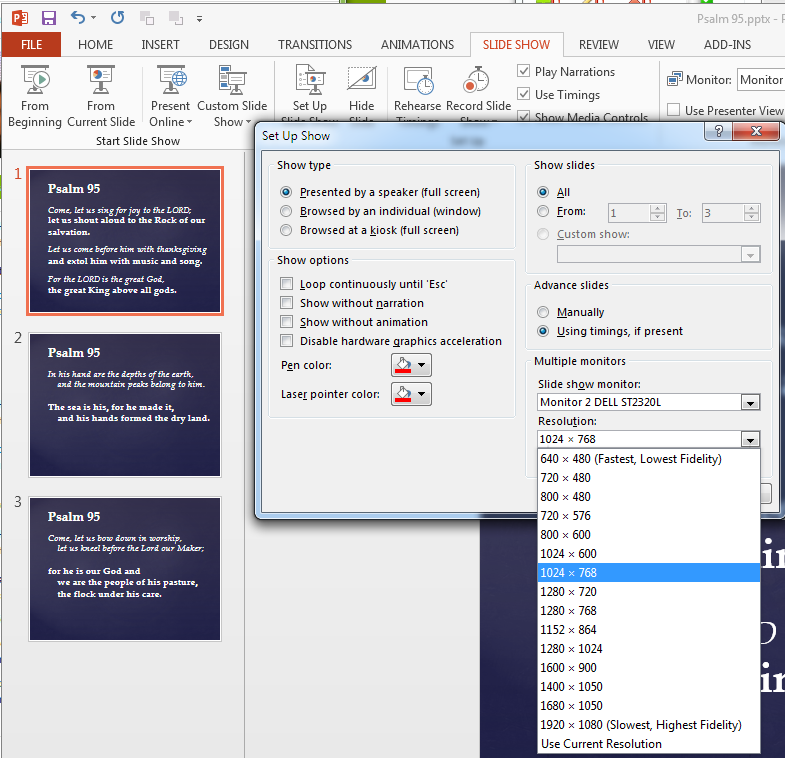The width and height of the screenshot is (785, 758).
Task: Select All slides radio button
Action: click(543, 192)
